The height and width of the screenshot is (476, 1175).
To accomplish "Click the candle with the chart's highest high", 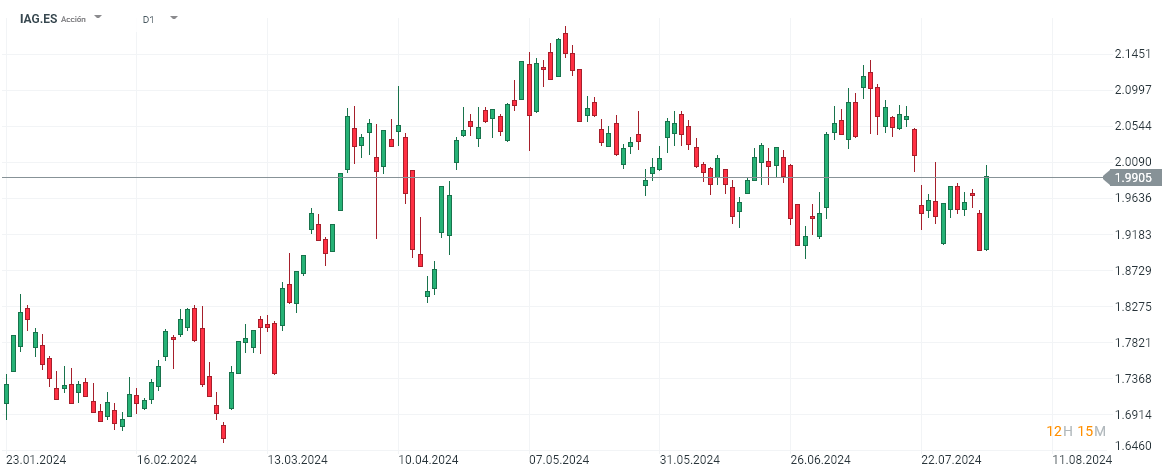I will [x=566, y=43].
